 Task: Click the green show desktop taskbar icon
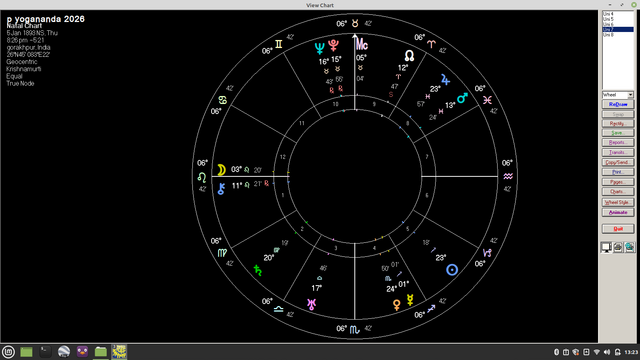pos(27,352)
